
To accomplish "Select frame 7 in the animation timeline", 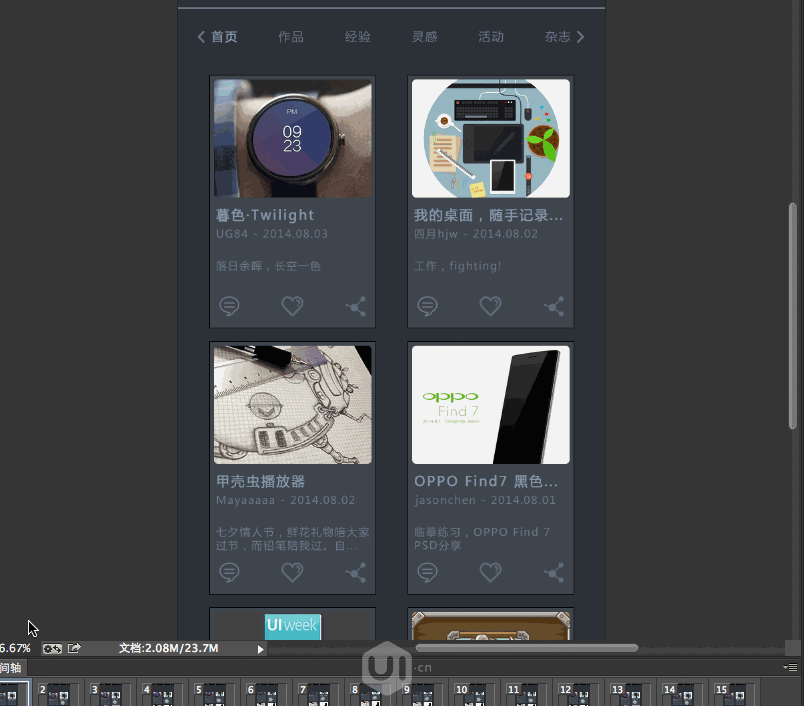I will [317, 691].
